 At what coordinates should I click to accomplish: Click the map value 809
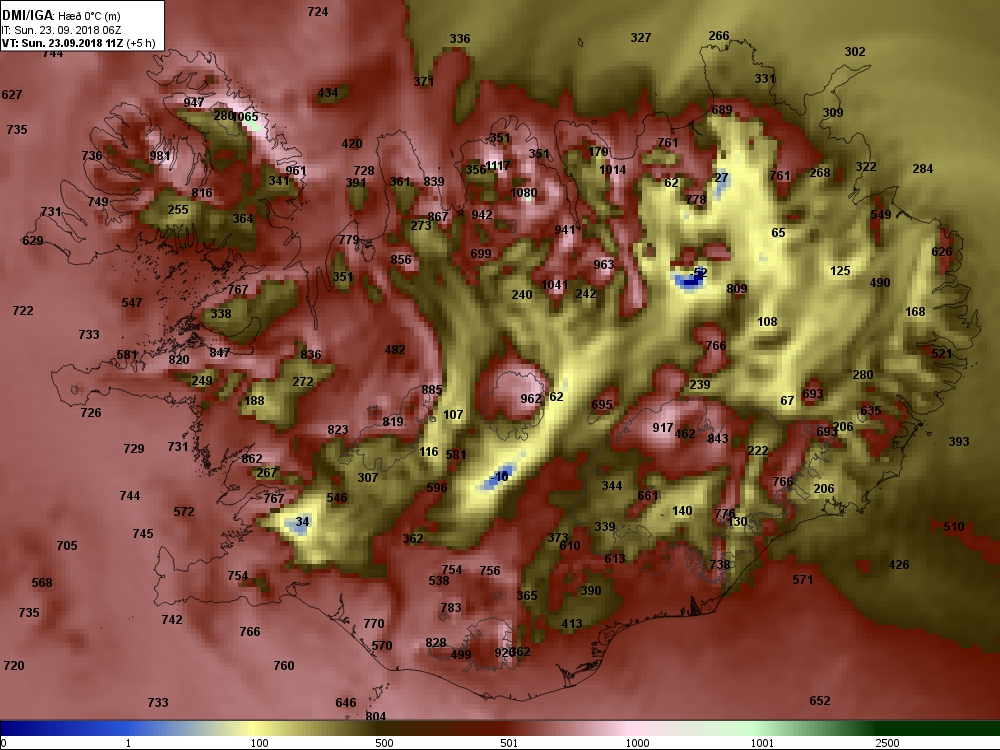click(x=737, y=289)
